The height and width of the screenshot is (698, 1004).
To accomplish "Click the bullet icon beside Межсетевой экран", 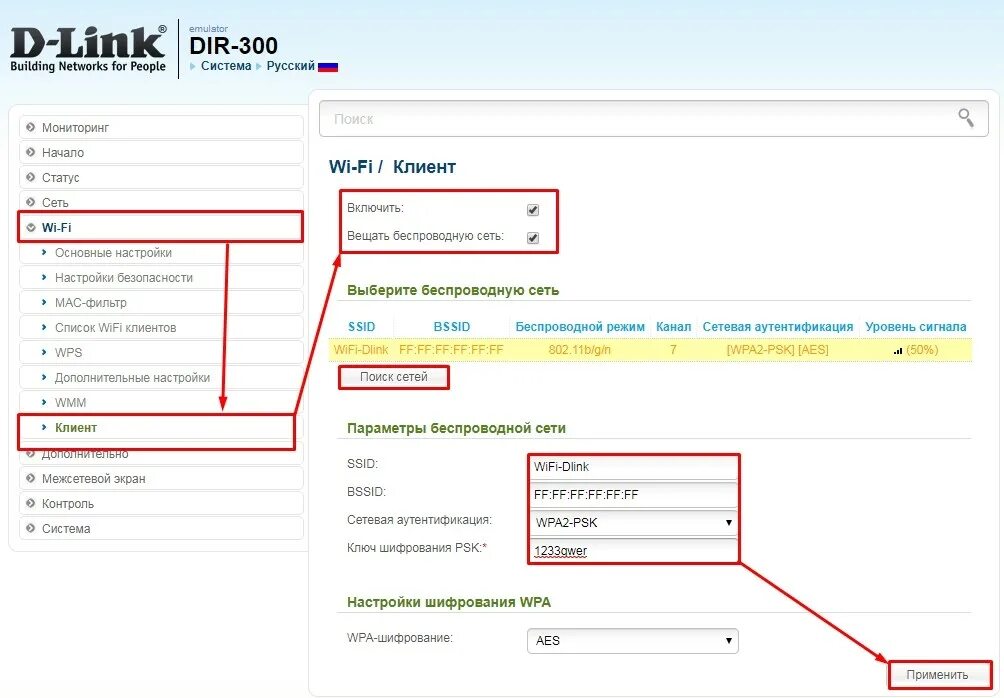I will (31, 478).
